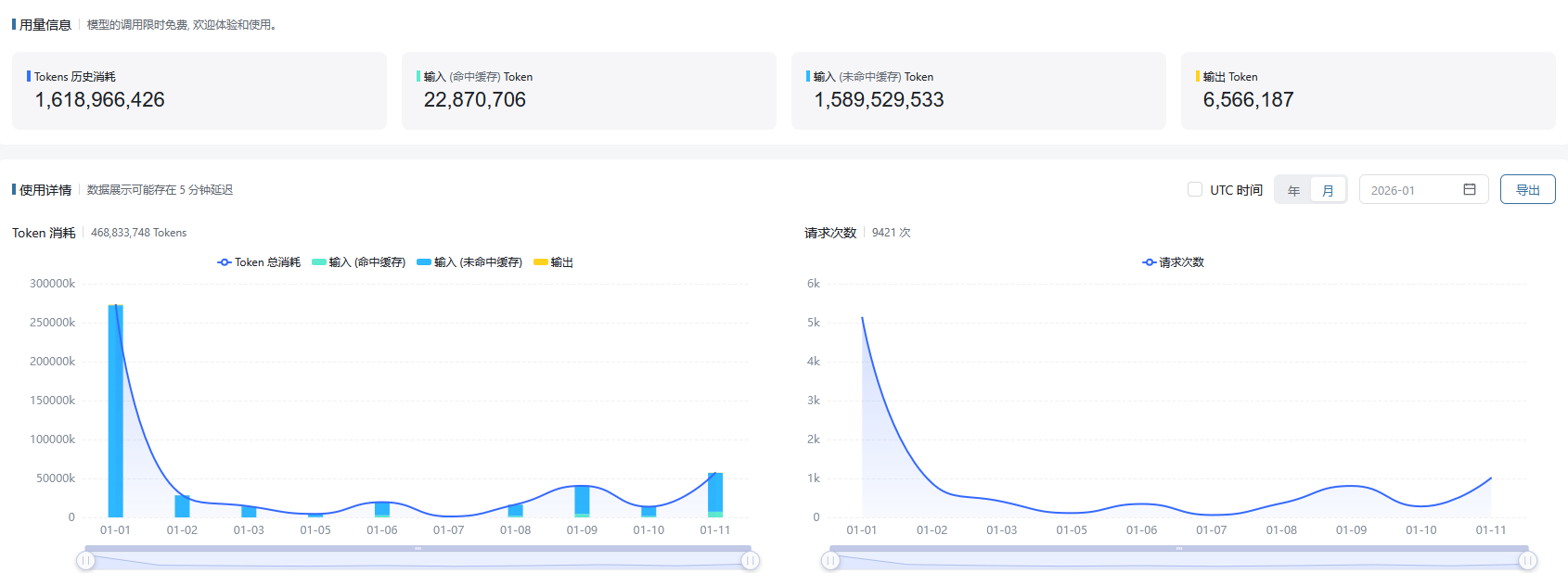Click the 01-09 bar in the token chart

coord(582,502)
